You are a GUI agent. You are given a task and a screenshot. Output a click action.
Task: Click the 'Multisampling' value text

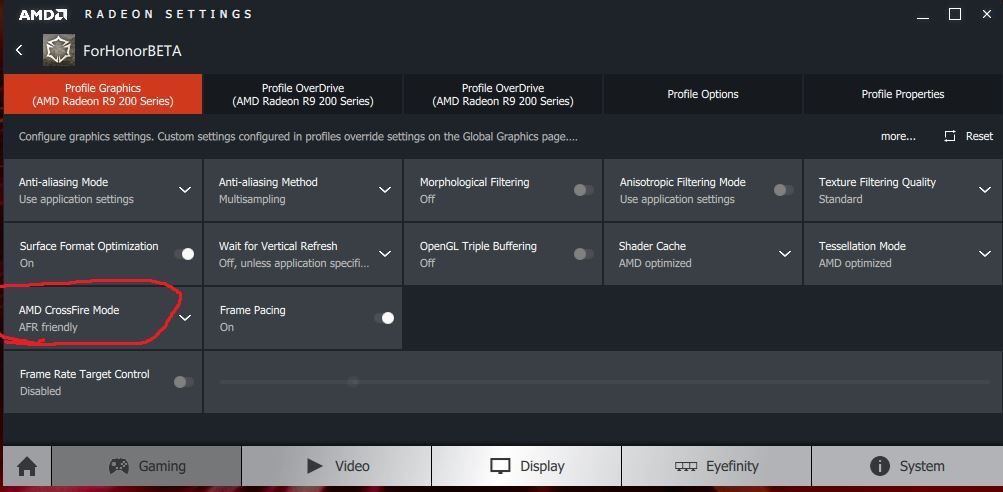[x=252, y=199]
